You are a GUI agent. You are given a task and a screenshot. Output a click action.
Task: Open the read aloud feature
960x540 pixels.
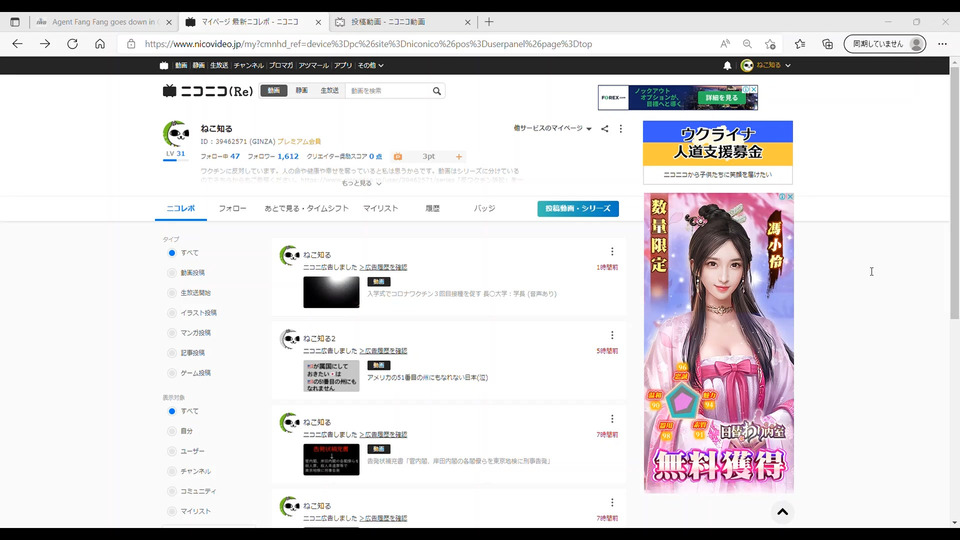tap(725, 44)
